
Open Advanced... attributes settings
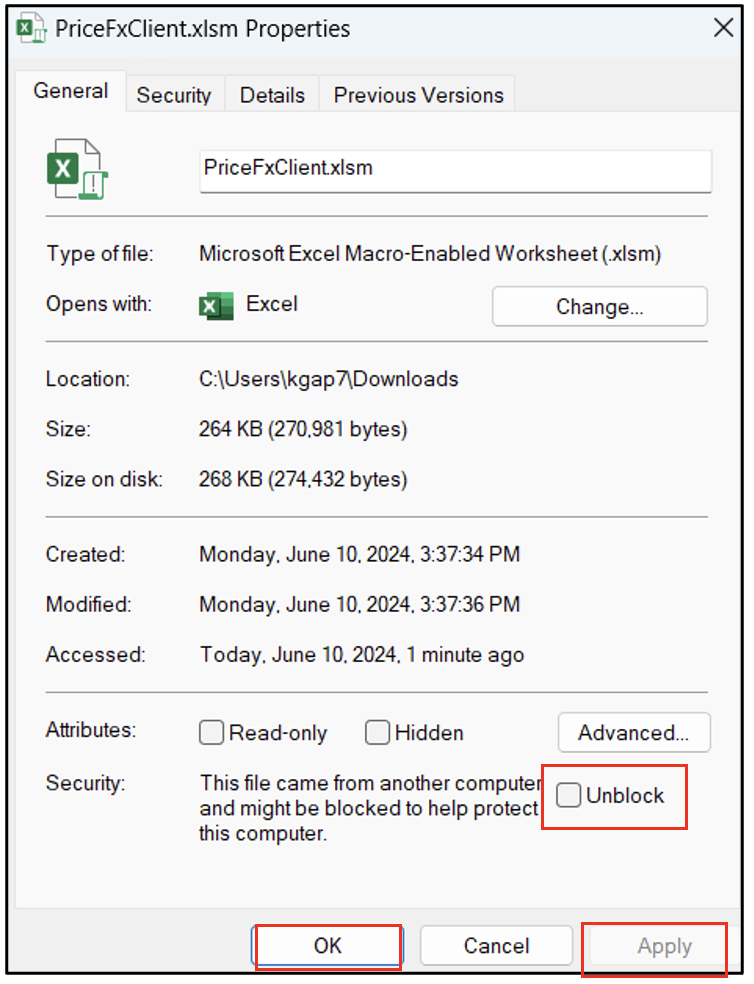coord(633,733)
